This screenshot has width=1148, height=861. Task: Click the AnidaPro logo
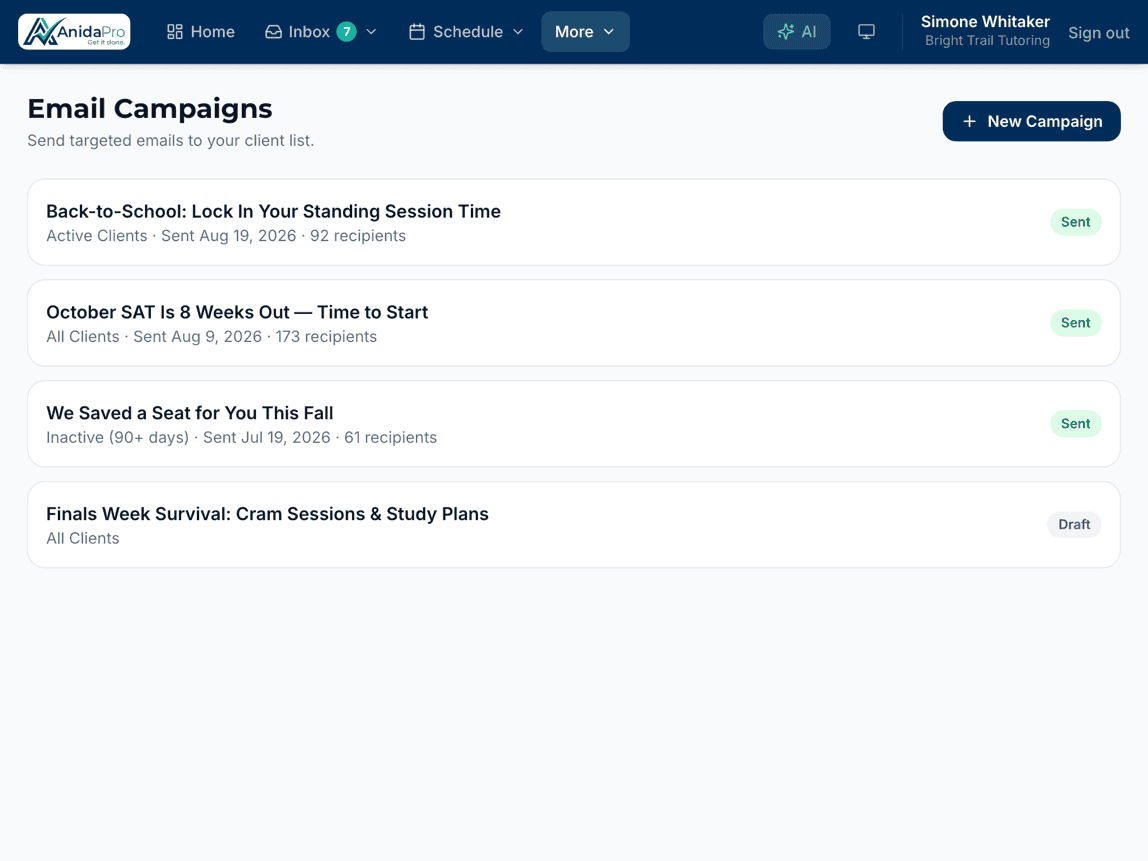point(74,31)
